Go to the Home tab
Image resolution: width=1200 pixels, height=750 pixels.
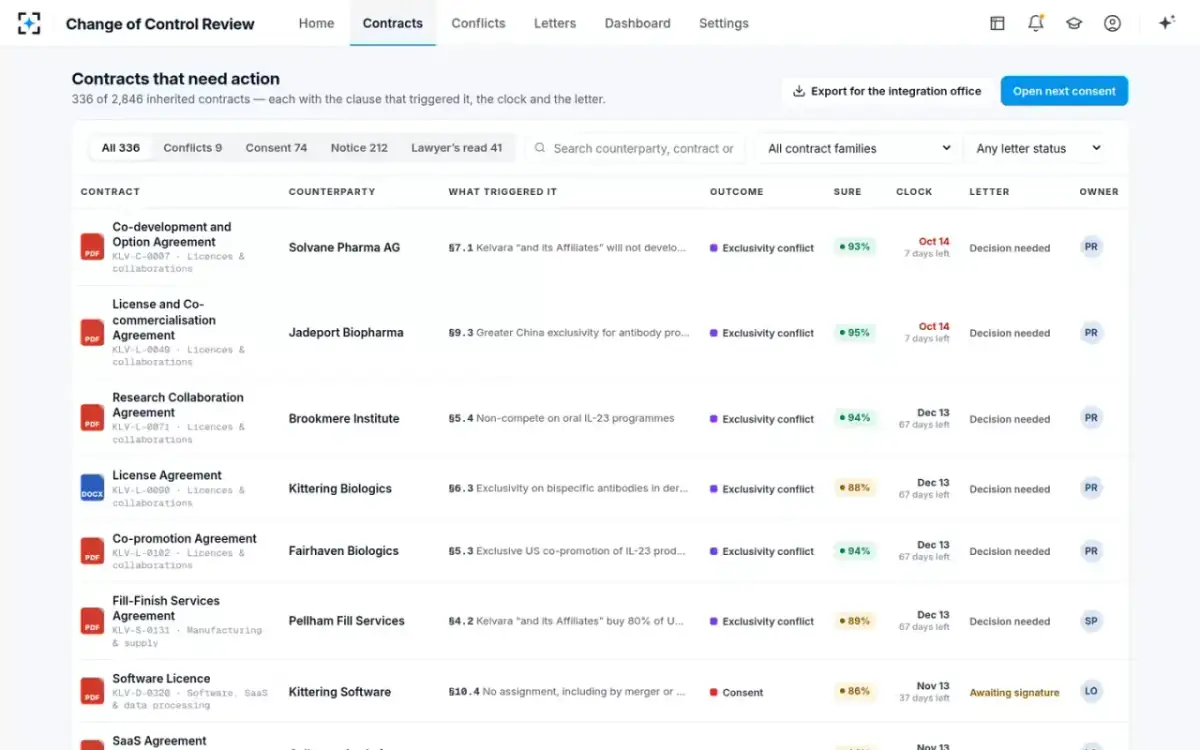[x=316, y=23]
